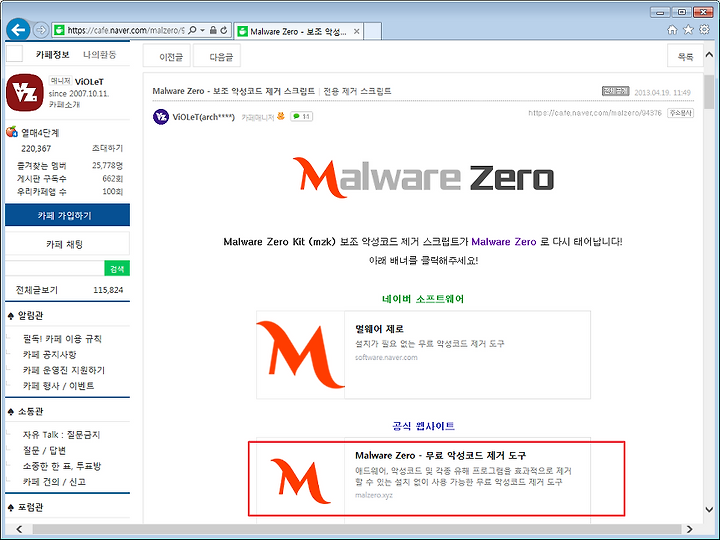Open a new blank browser tab
The height and width of the screenshot is (540, 720).
(372, 31)
